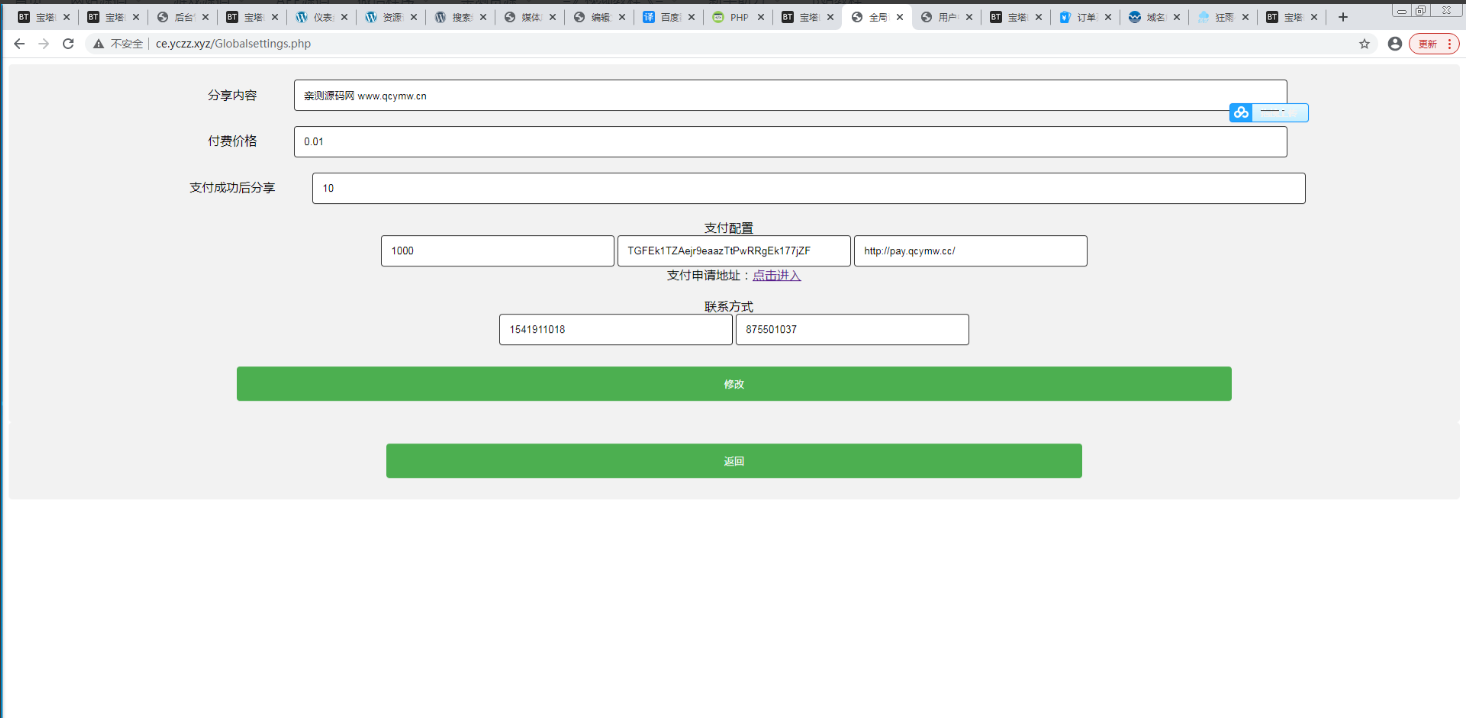Close the PHP tab
This screenshot has height=718, width=1466.
[x=759, y=17]
